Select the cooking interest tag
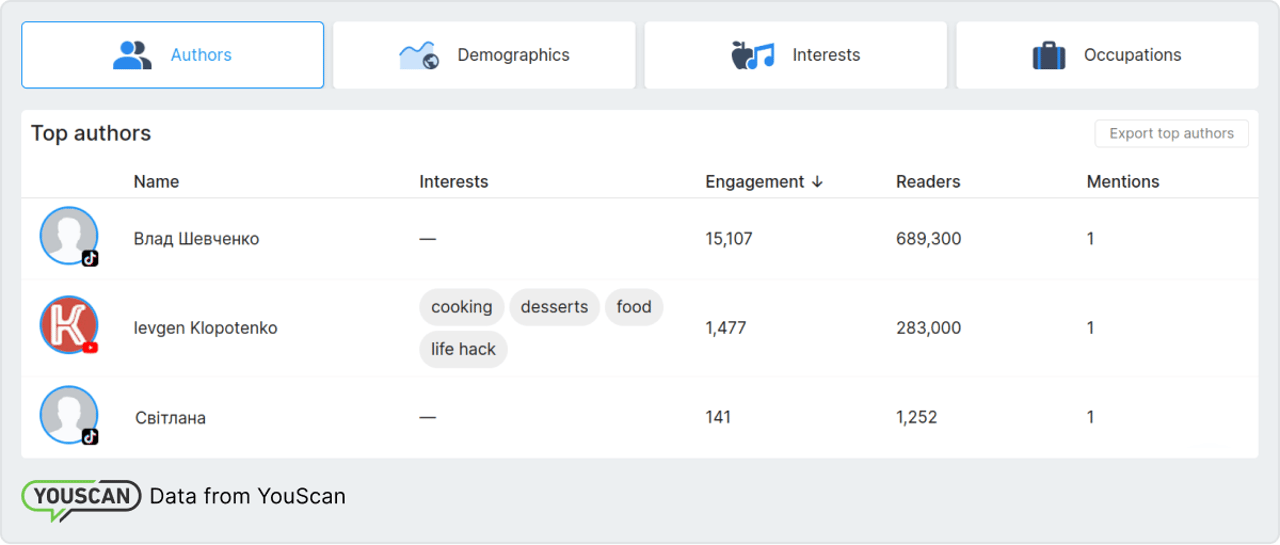Screen dimensions: 1280x545 461,307
